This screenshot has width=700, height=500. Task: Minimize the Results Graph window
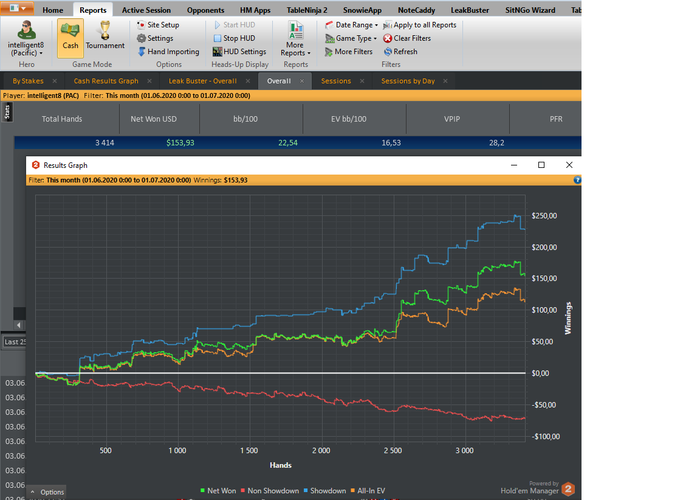514,165
